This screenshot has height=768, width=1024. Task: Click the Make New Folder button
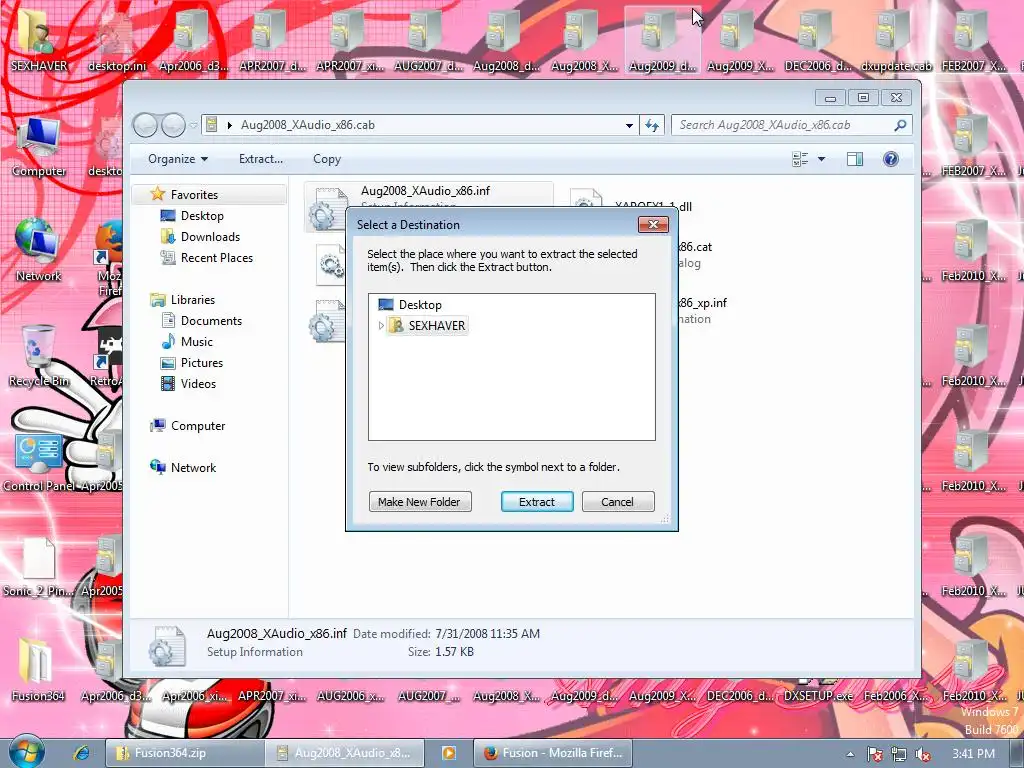[420, 502]
